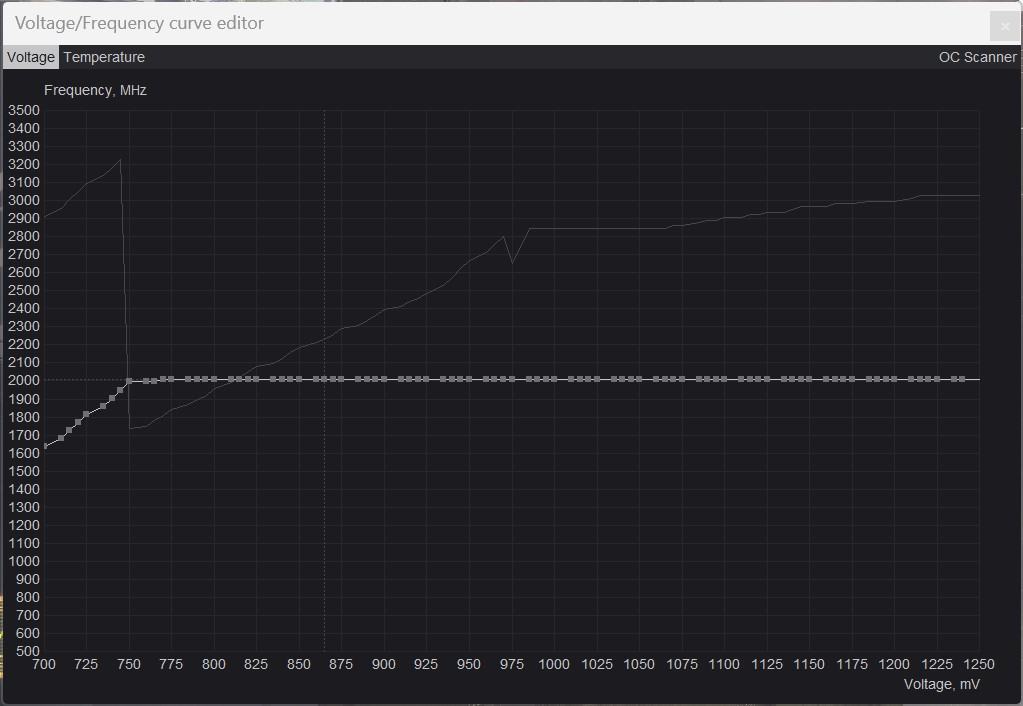Switch to the Voltage tab

point(31,57)
